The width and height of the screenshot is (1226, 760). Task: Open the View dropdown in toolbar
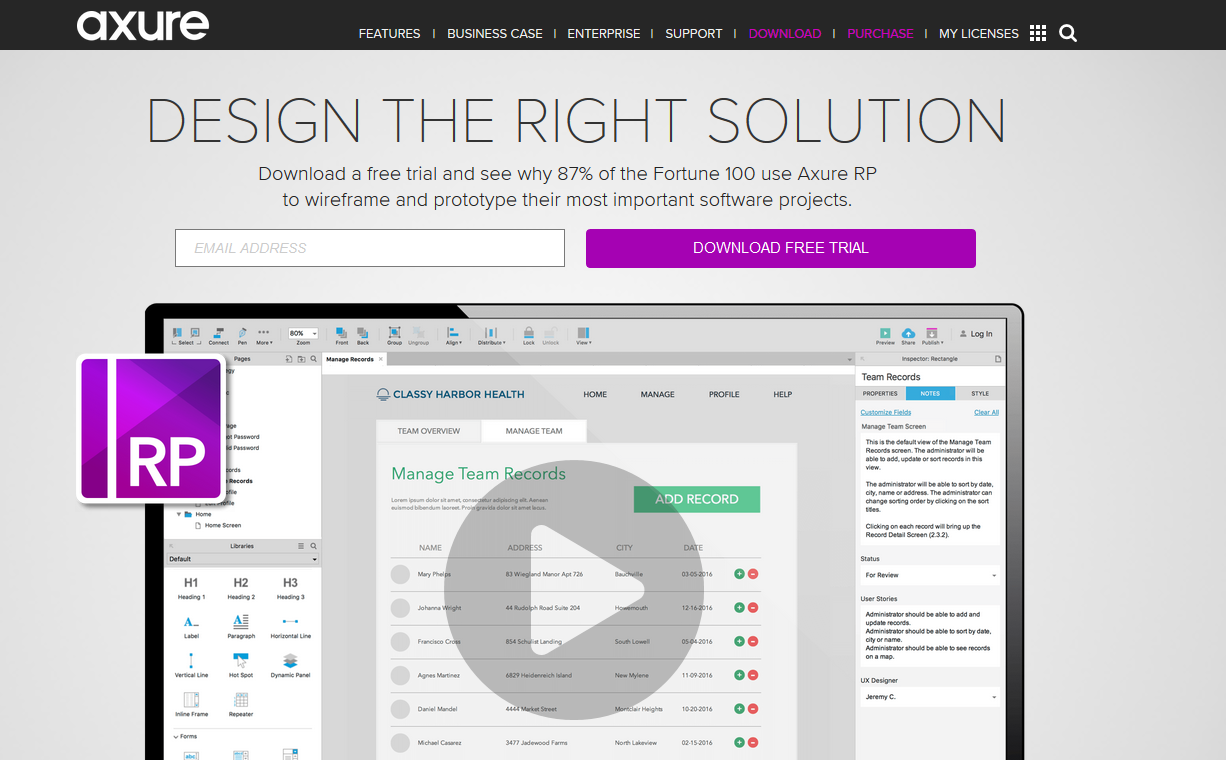pos(583,335)
